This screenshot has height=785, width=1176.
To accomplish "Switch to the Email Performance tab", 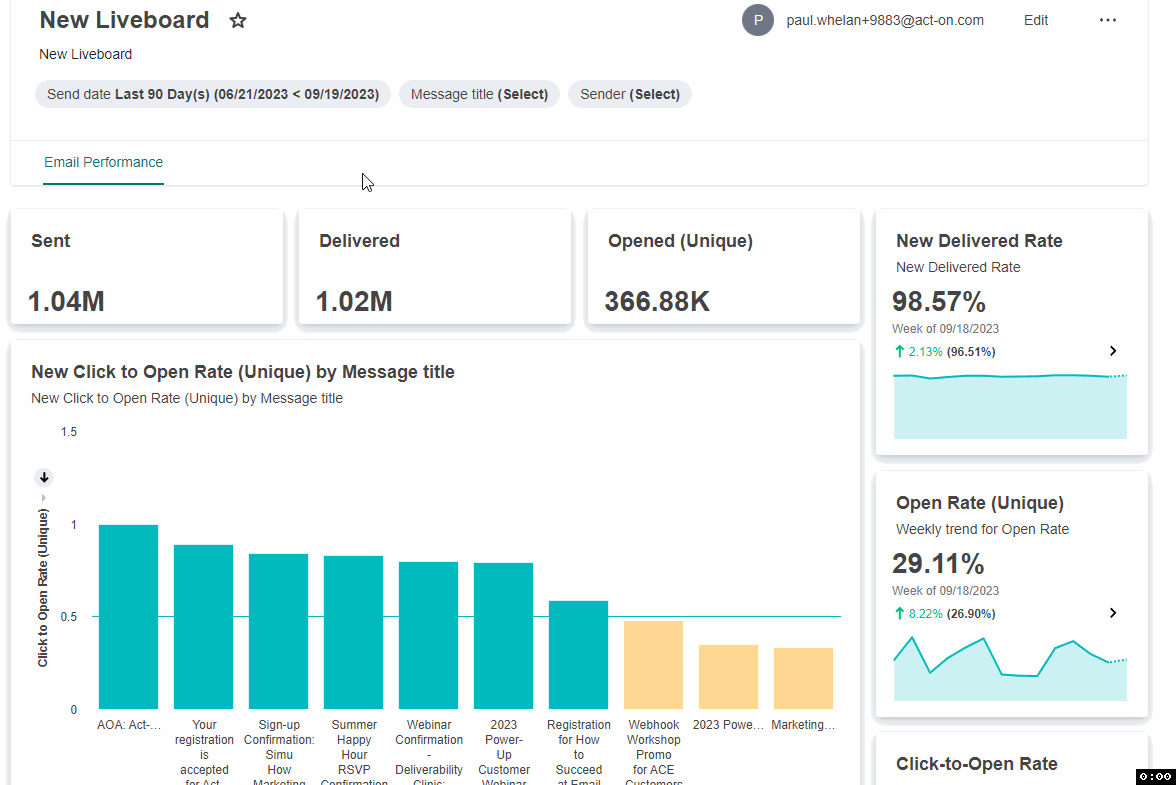I will click(104, 163).
